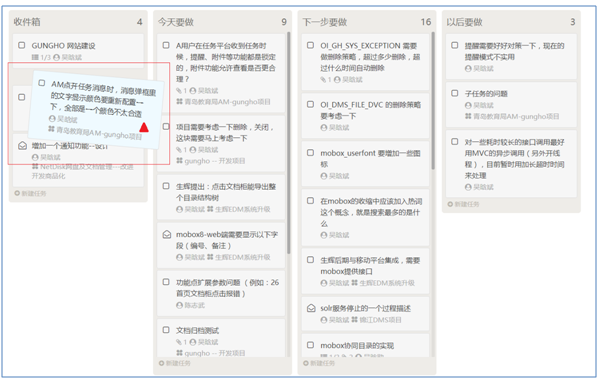Check the mobox_userfont task checkbox
The height and width of the screenshot is (382, 600).
point(310,153)
